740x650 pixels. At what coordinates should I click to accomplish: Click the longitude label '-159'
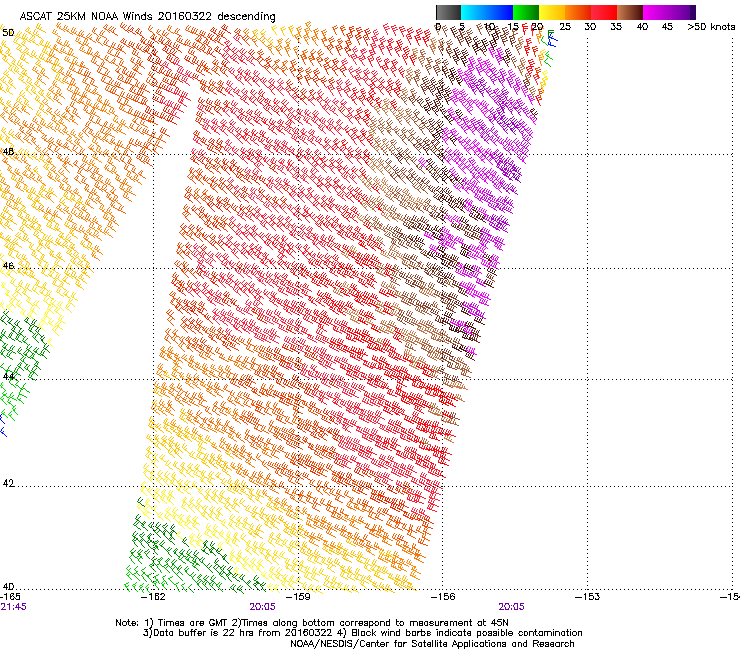pyautogui.click(x=299, y=597)
